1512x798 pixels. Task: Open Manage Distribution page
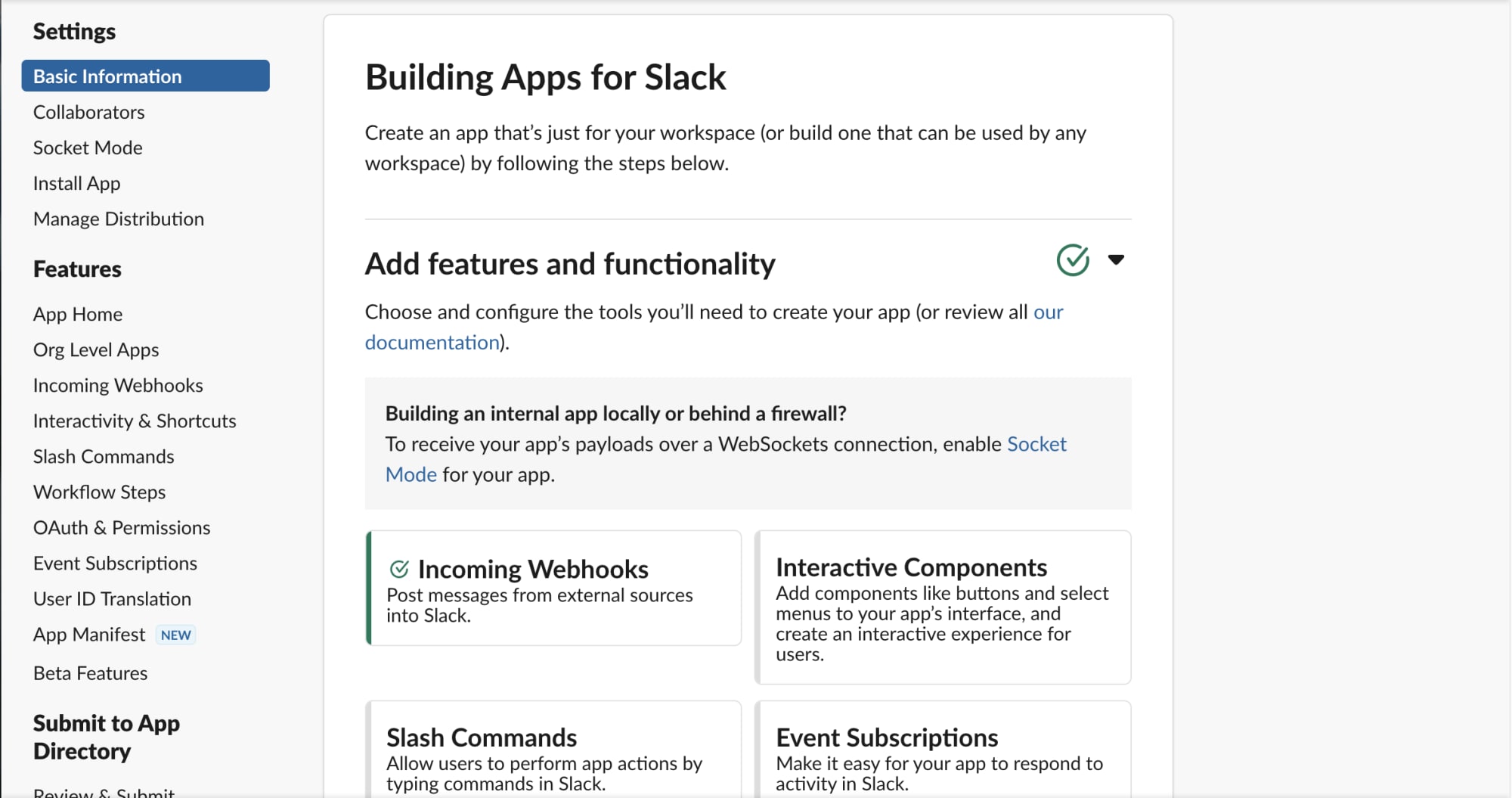[119, 219]
